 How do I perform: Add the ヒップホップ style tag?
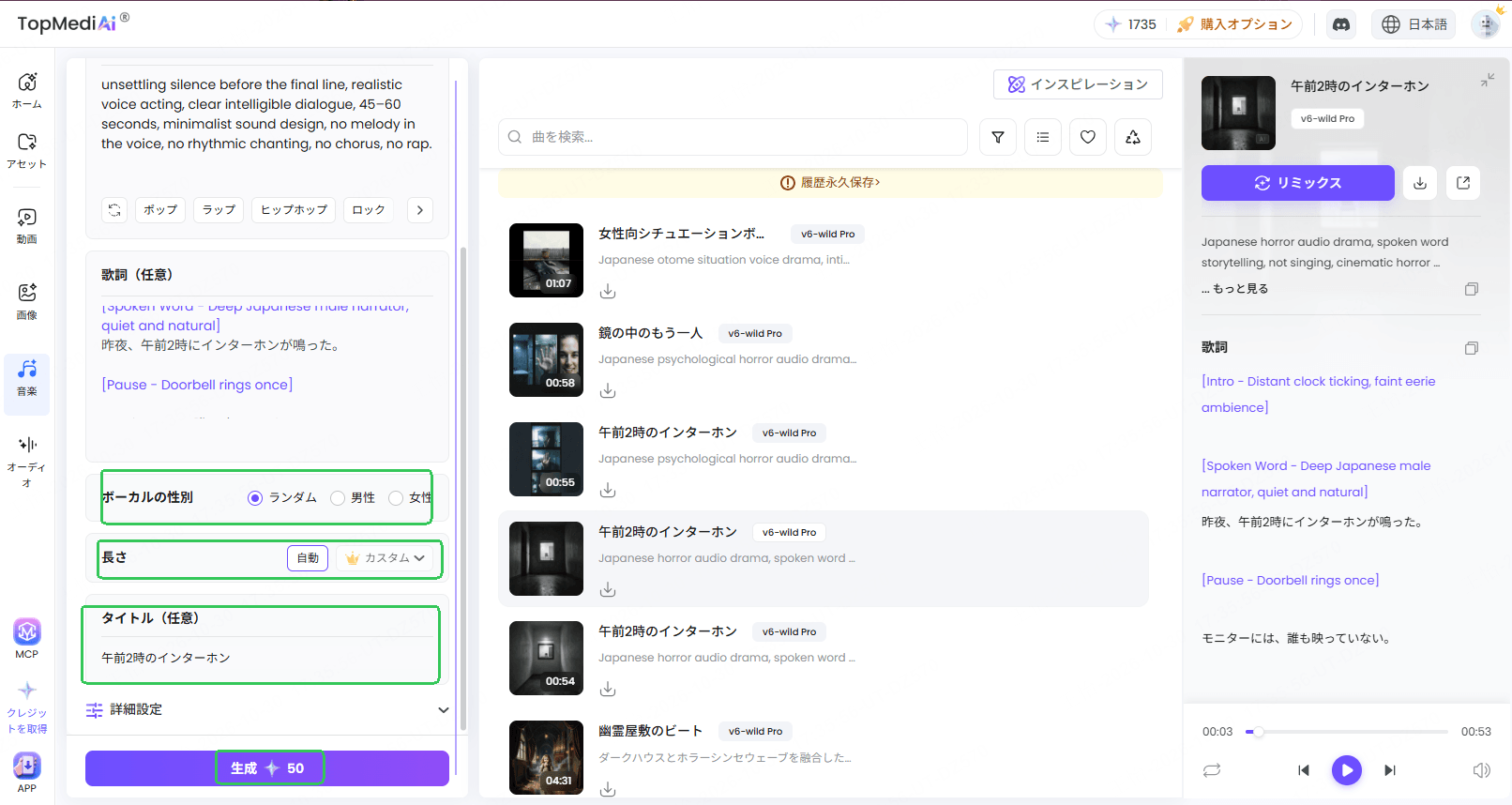click(x=295, y=210)
